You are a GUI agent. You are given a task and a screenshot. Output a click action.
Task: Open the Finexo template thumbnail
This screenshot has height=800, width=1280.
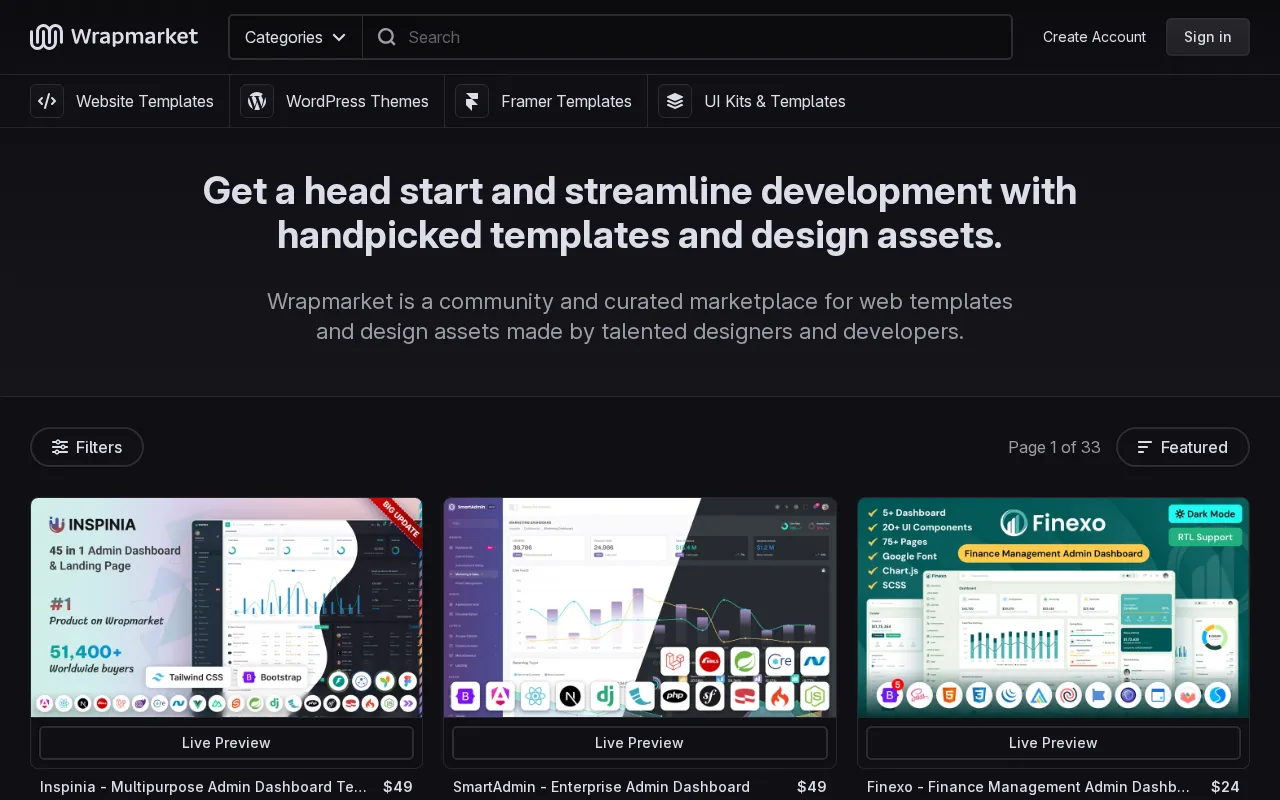(x=1053, y=607)
